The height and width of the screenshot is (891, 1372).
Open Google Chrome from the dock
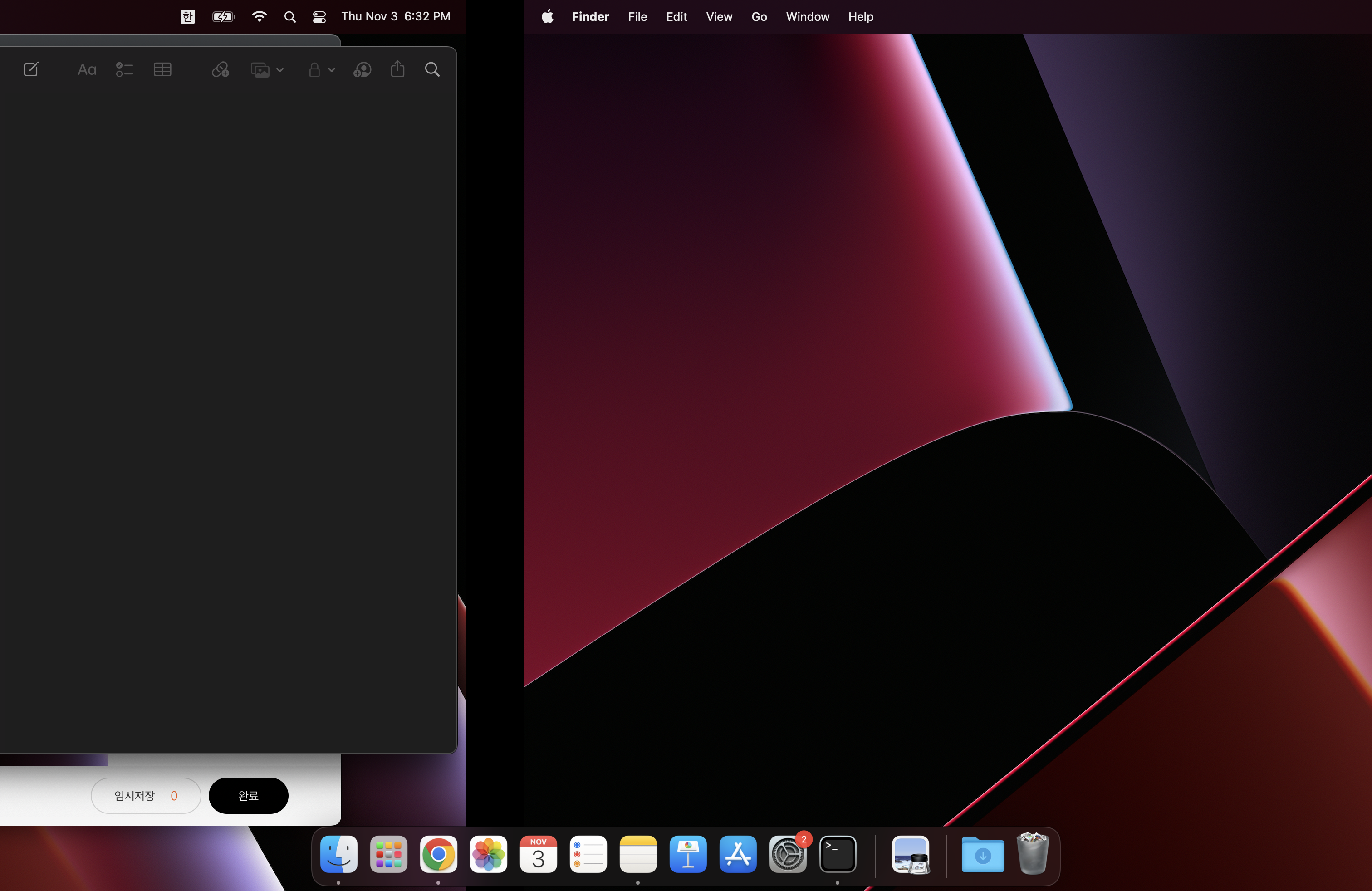pos(438,854)
